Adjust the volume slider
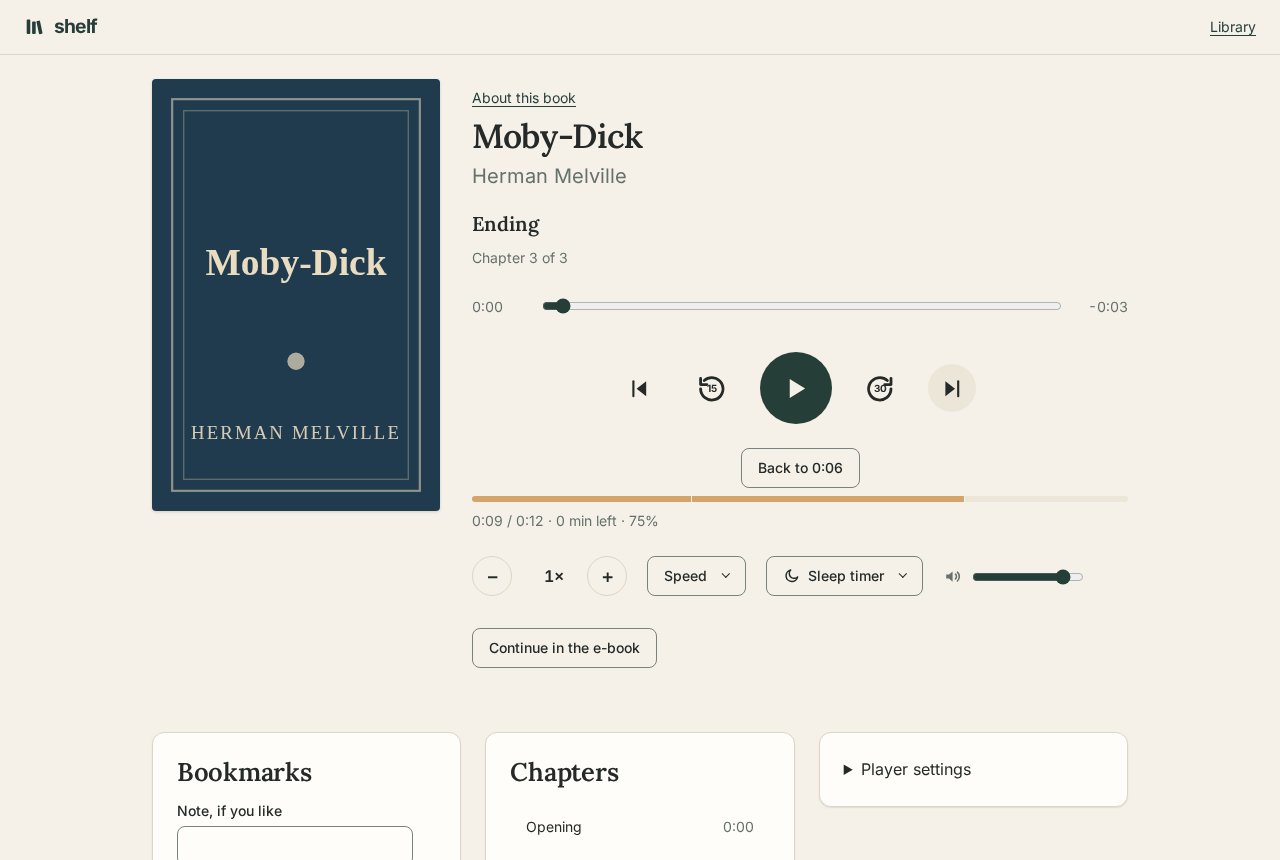Screen dimensions: 1280x860 (x=1028, y=577)
